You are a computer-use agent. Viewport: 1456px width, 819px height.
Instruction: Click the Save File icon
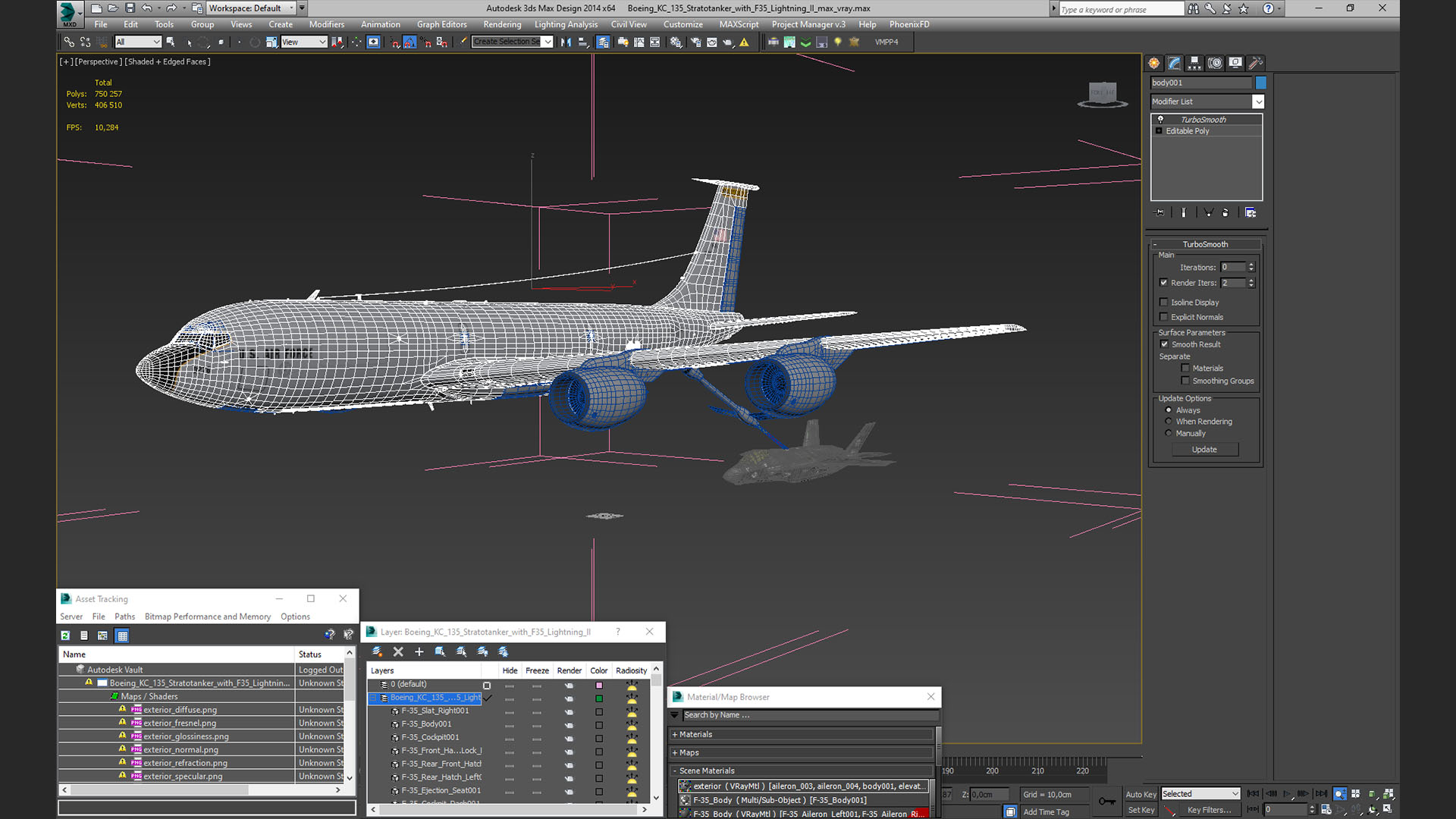[130, 8]
